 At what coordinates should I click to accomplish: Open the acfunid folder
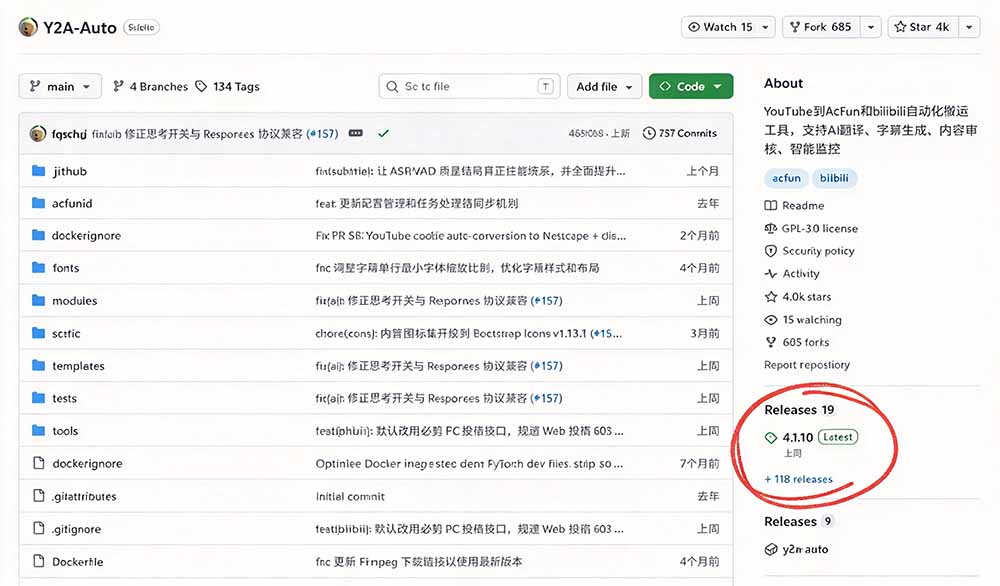(72, 203)
